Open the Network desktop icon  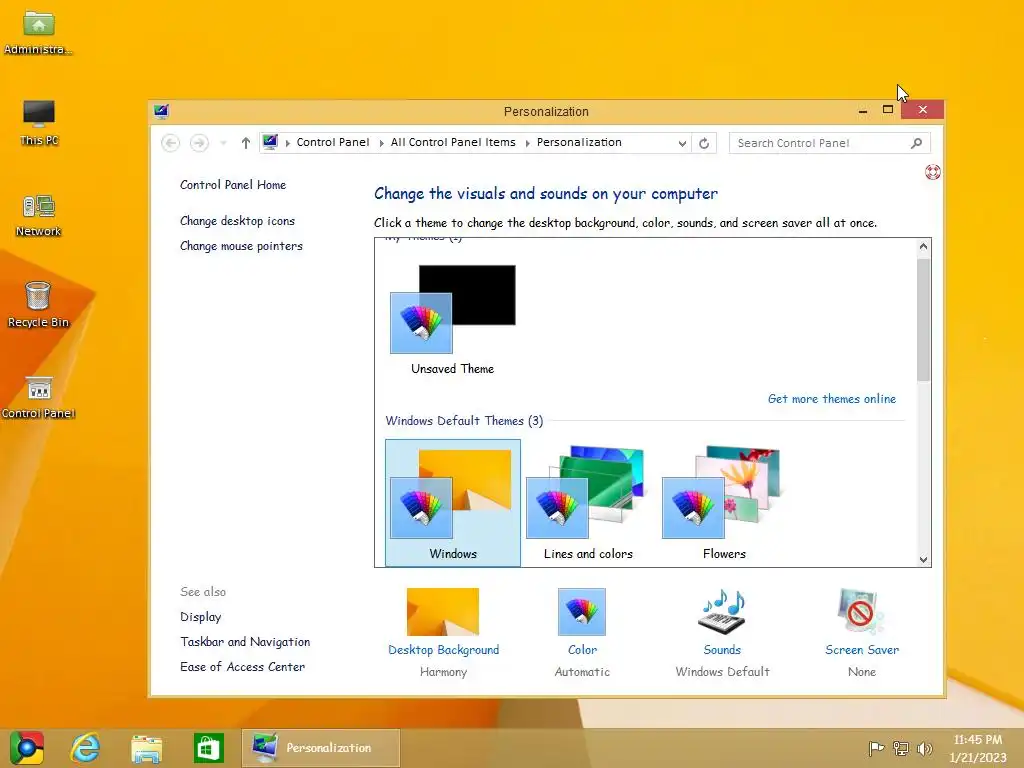pyautogui.click(x=39, y=215)
